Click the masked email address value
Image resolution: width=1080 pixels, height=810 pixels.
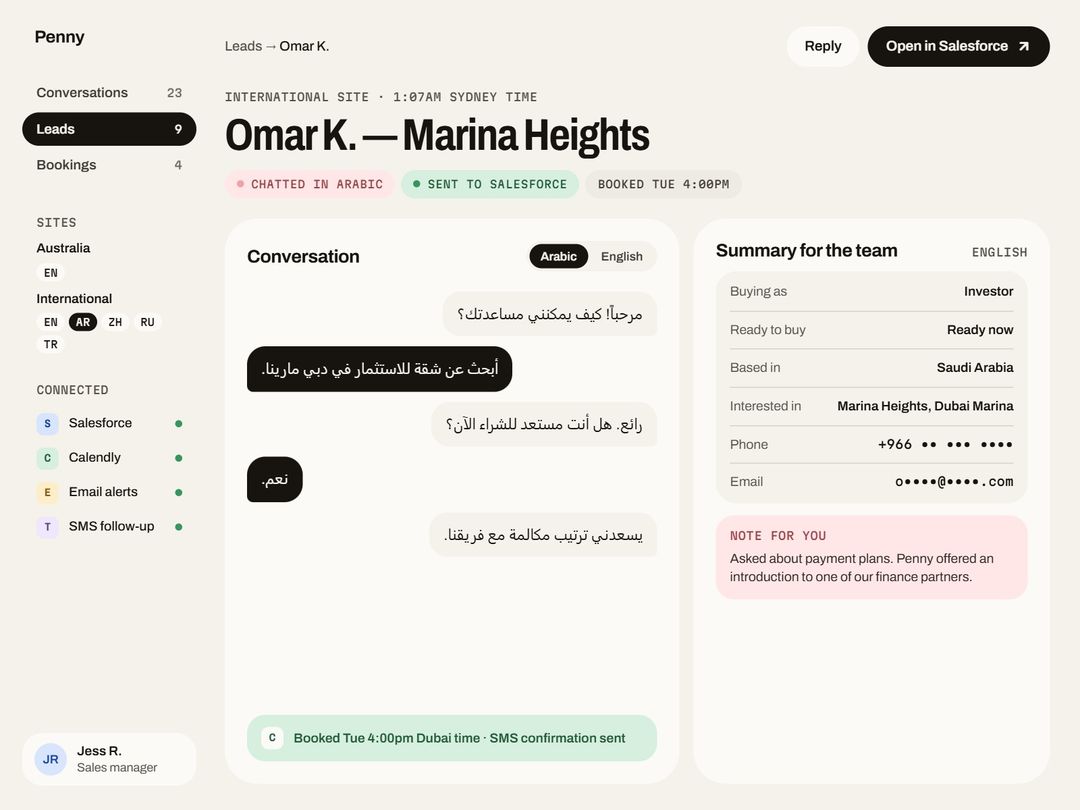954,481
